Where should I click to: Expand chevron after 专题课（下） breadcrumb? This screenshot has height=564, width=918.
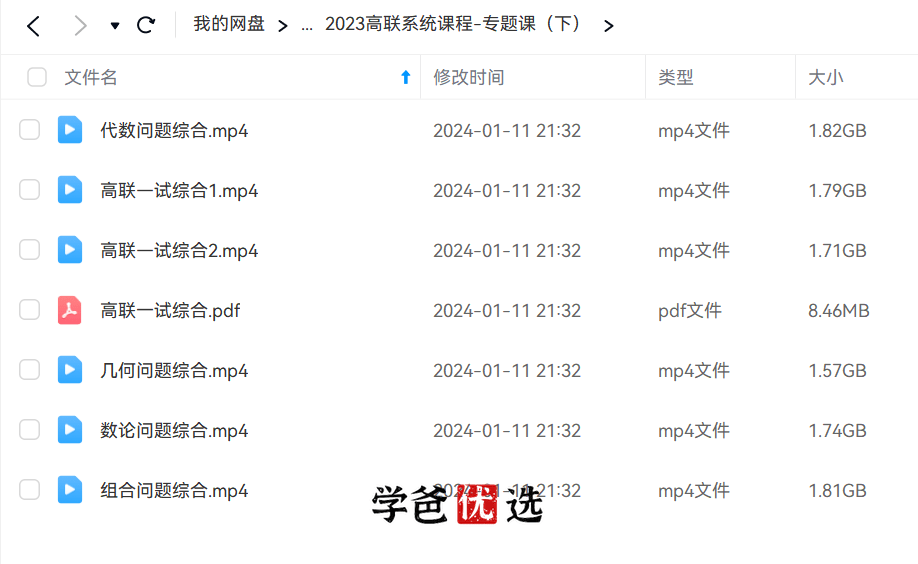coord(609,26)
